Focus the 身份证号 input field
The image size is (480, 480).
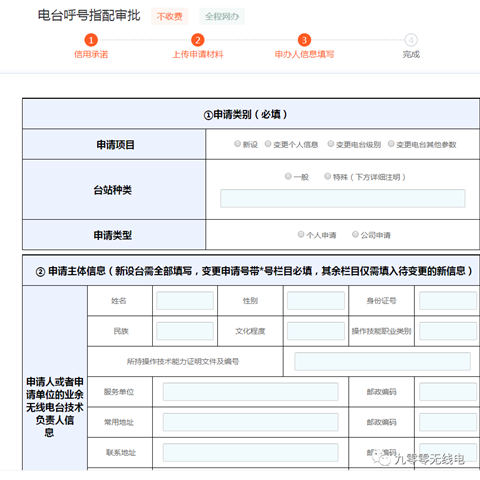click(x=448, y=301)
